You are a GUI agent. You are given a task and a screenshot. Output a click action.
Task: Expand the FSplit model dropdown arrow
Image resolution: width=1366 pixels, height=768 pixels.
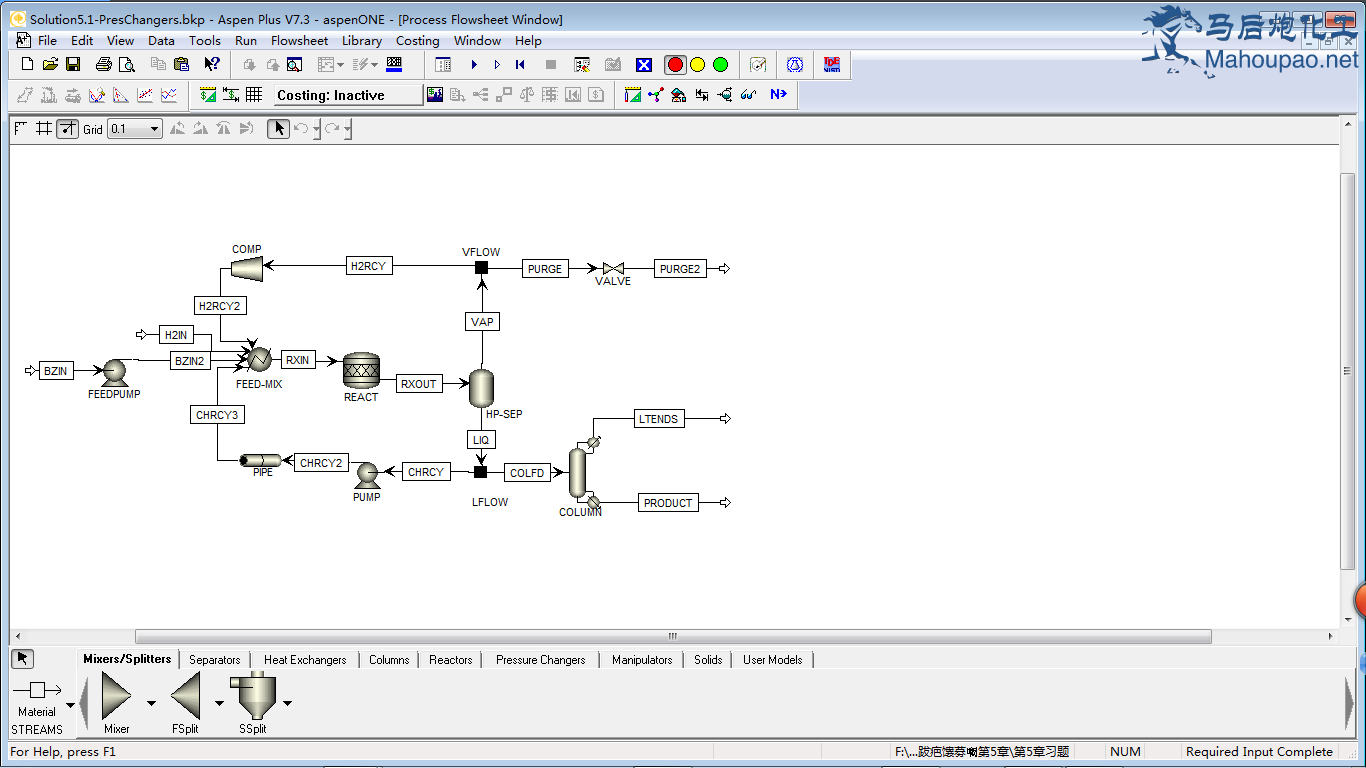click(x=220, y=703)
